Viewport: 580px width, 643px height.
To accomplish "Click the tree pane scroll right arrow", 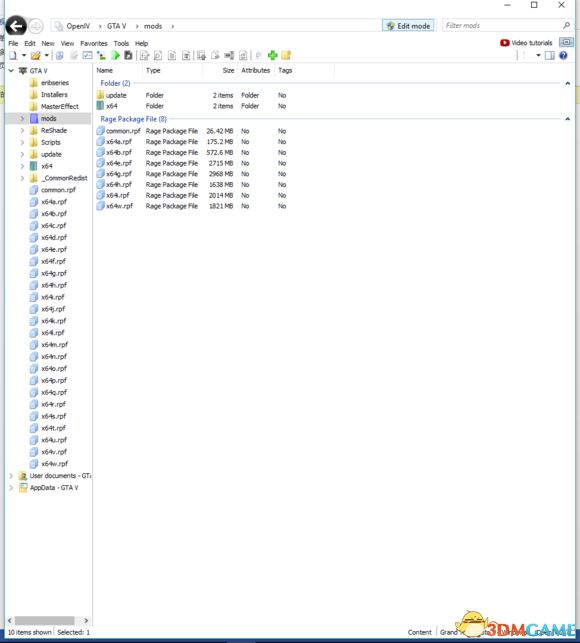I will [x=86, y=620].
